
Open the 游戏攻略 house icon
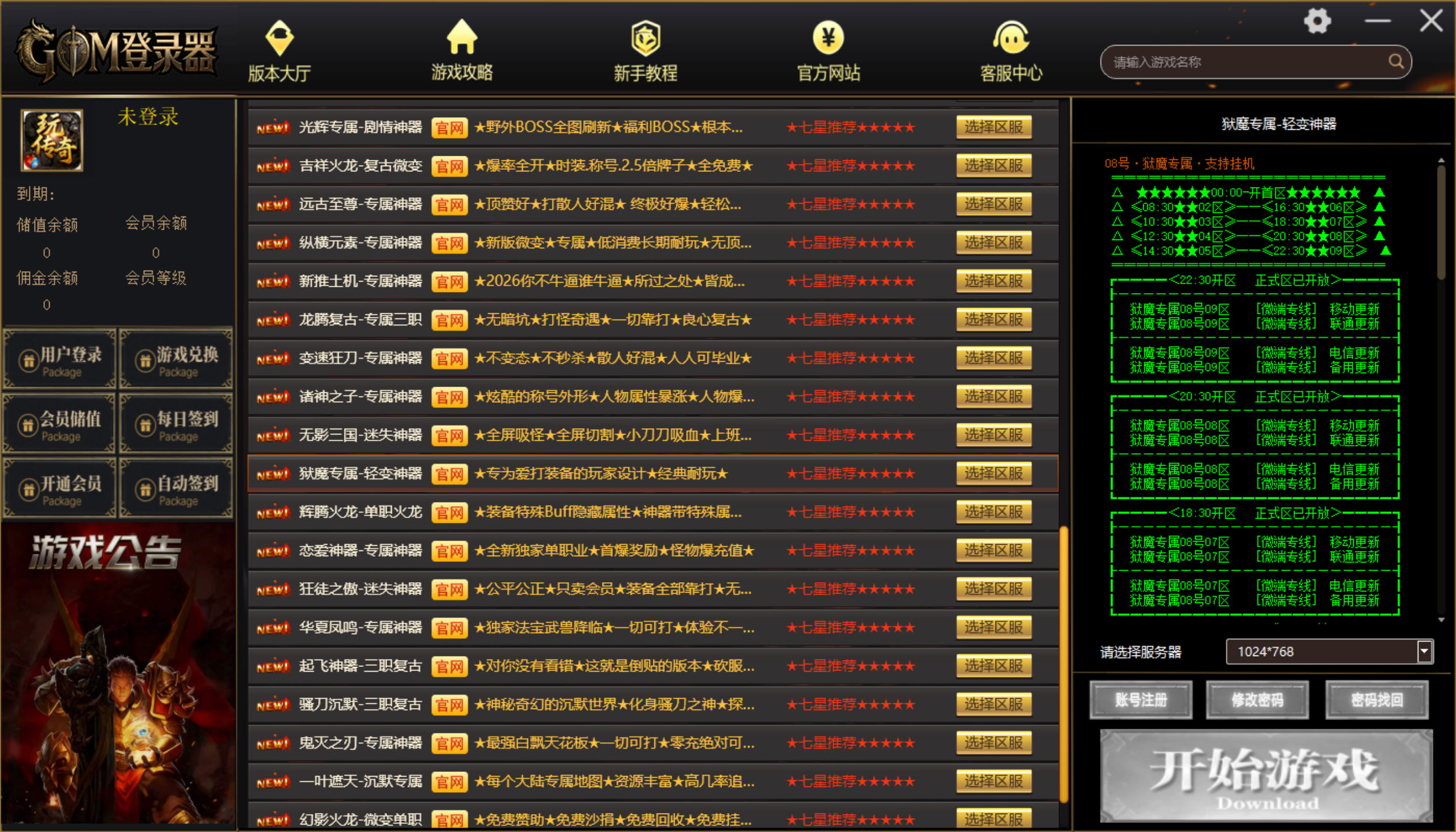click(462, 37)
